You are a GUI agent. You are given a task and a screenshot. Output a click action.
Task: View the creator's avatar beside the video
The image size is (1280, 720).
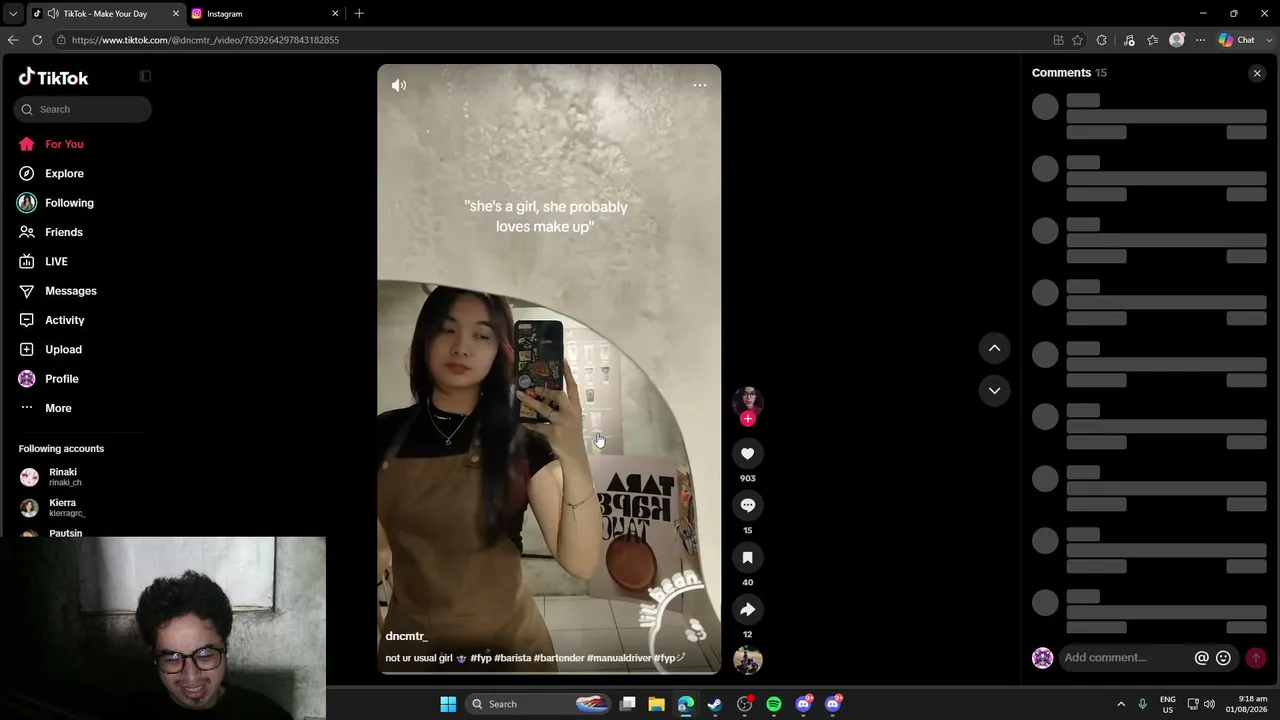click(747, 402)
